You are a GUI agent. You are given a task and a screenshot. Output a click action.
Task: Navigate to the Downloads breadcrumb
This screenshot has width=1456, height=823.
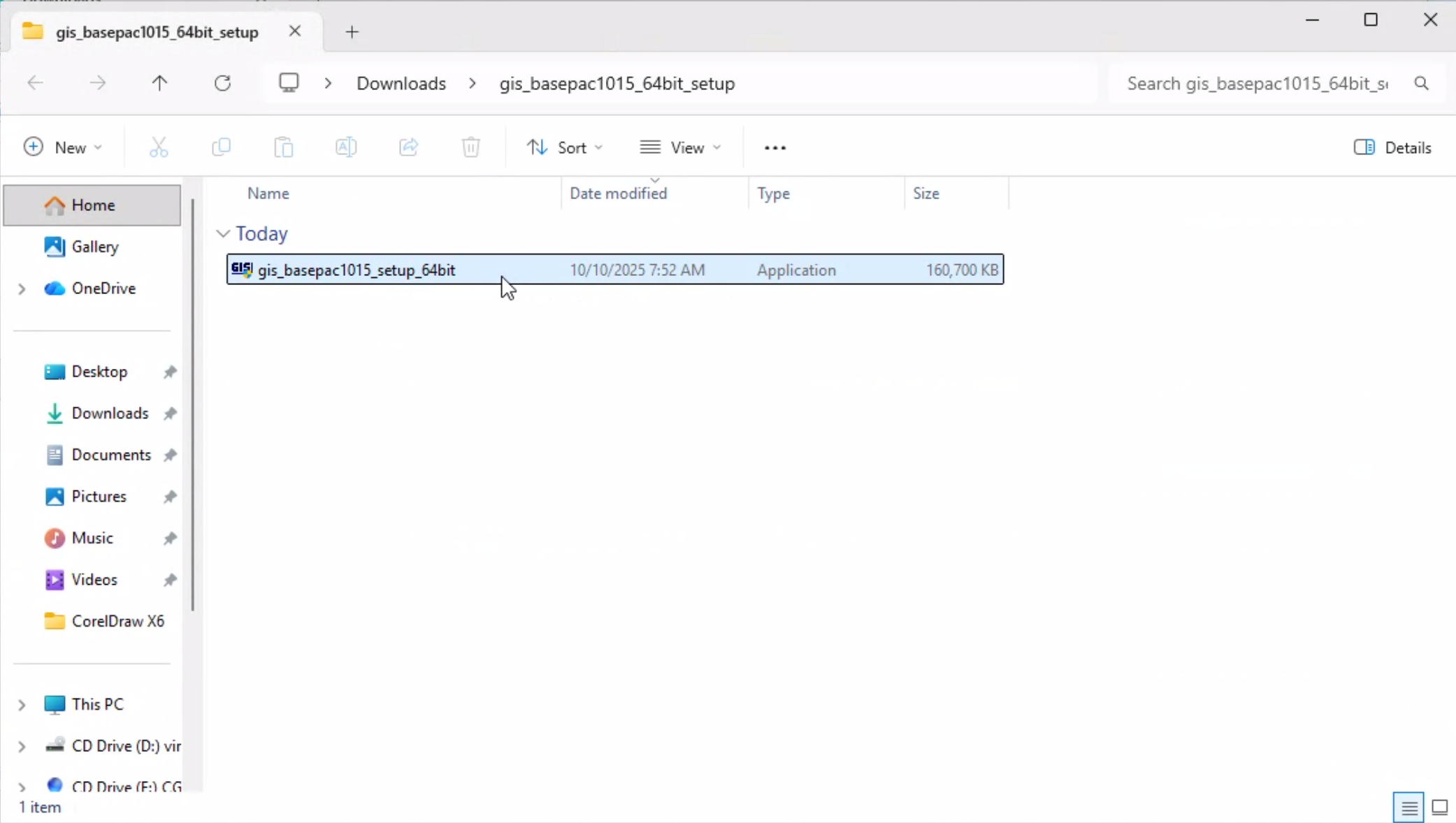(x=401, y=82)
